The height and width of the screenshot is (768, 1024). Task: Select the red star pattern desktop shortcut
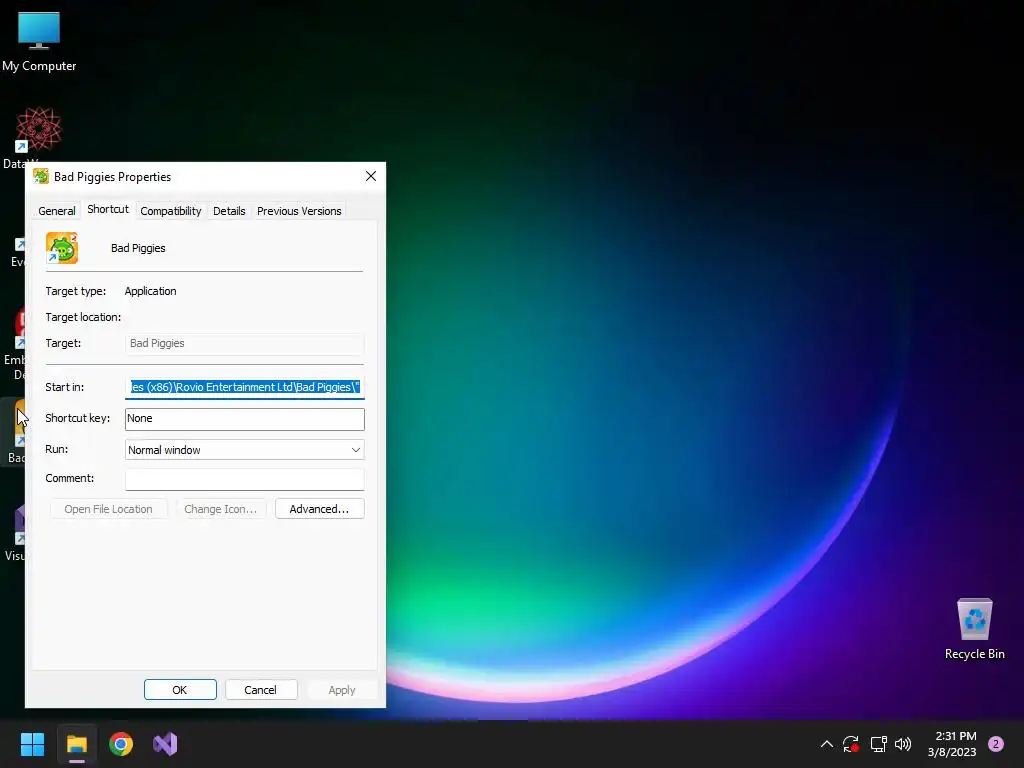39,129
